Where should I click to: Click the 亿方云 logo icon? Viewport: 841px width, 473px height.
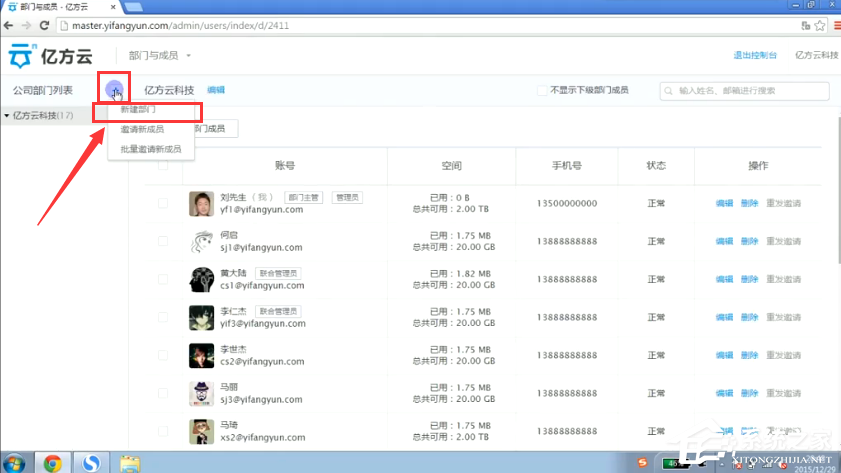20,55
